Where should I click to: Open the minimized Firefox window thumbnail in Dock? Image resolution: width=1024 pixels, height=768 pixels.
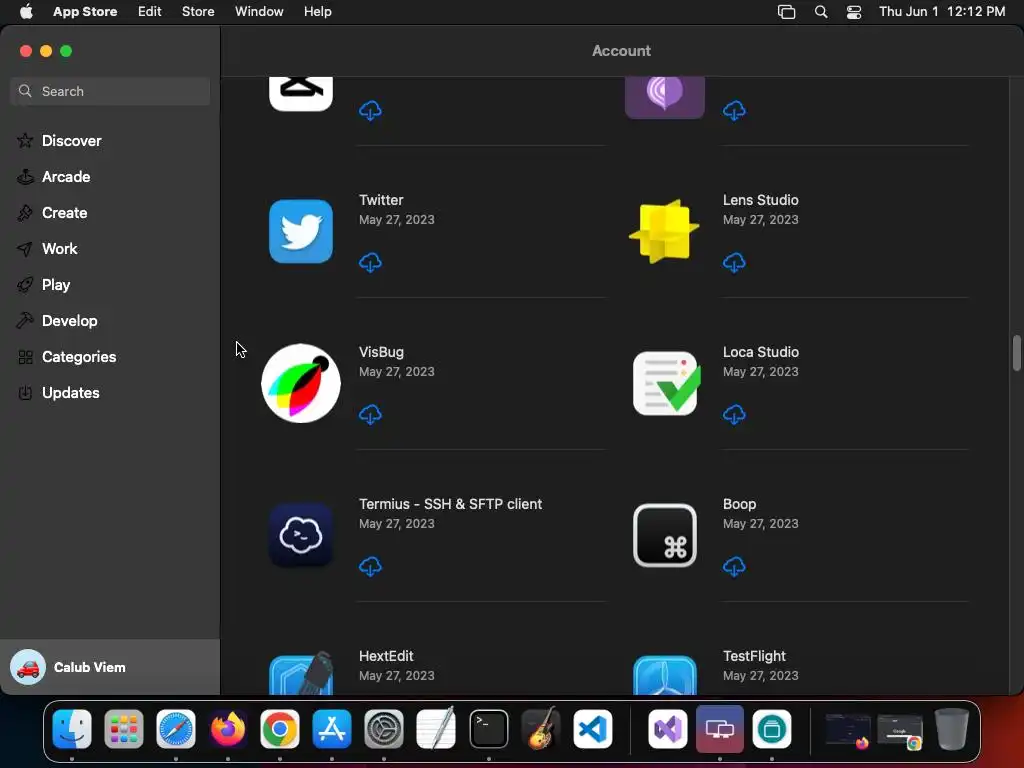[848, 730]
